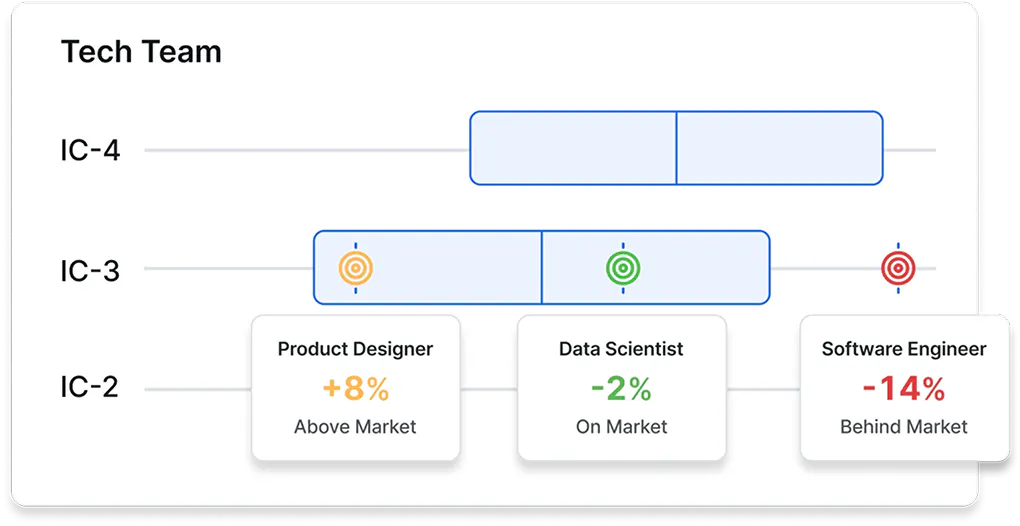Open the Software Engineer market card

(905, 388)
